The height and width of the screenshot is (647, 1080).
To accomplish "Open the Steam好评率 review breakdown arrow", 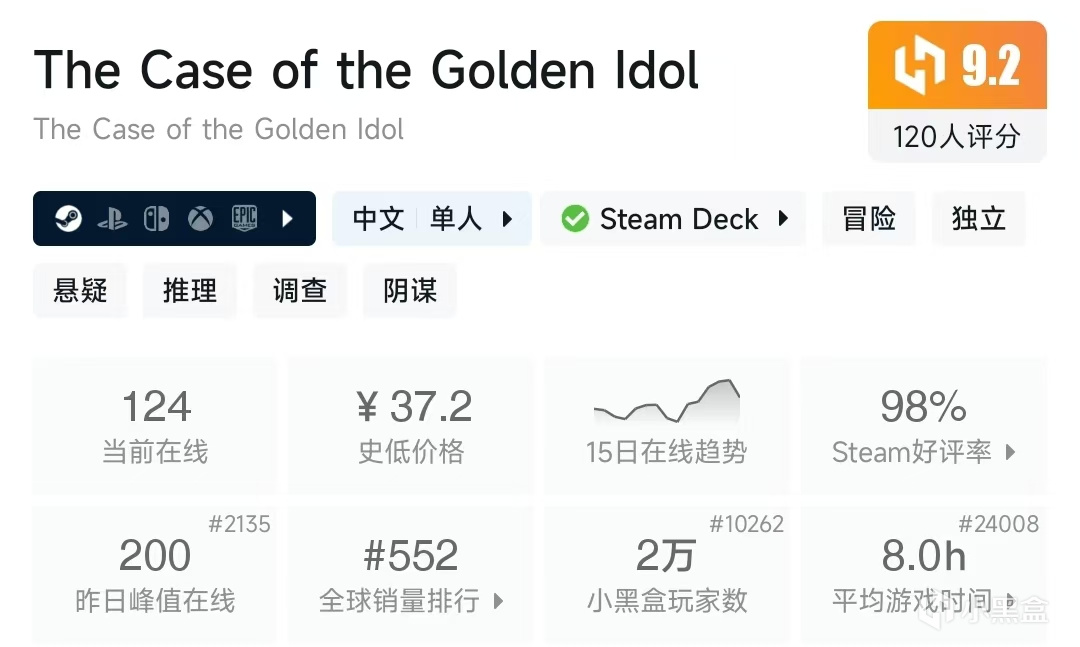I will pos(1010,452).
